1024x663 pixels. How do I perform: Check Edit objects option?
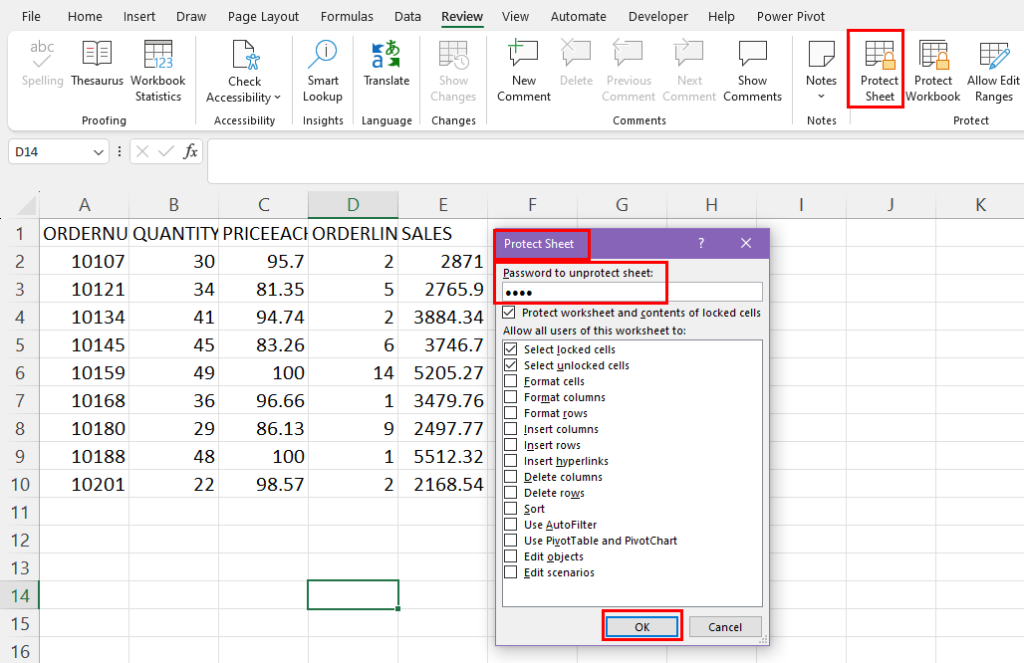(x=511, y=556)
